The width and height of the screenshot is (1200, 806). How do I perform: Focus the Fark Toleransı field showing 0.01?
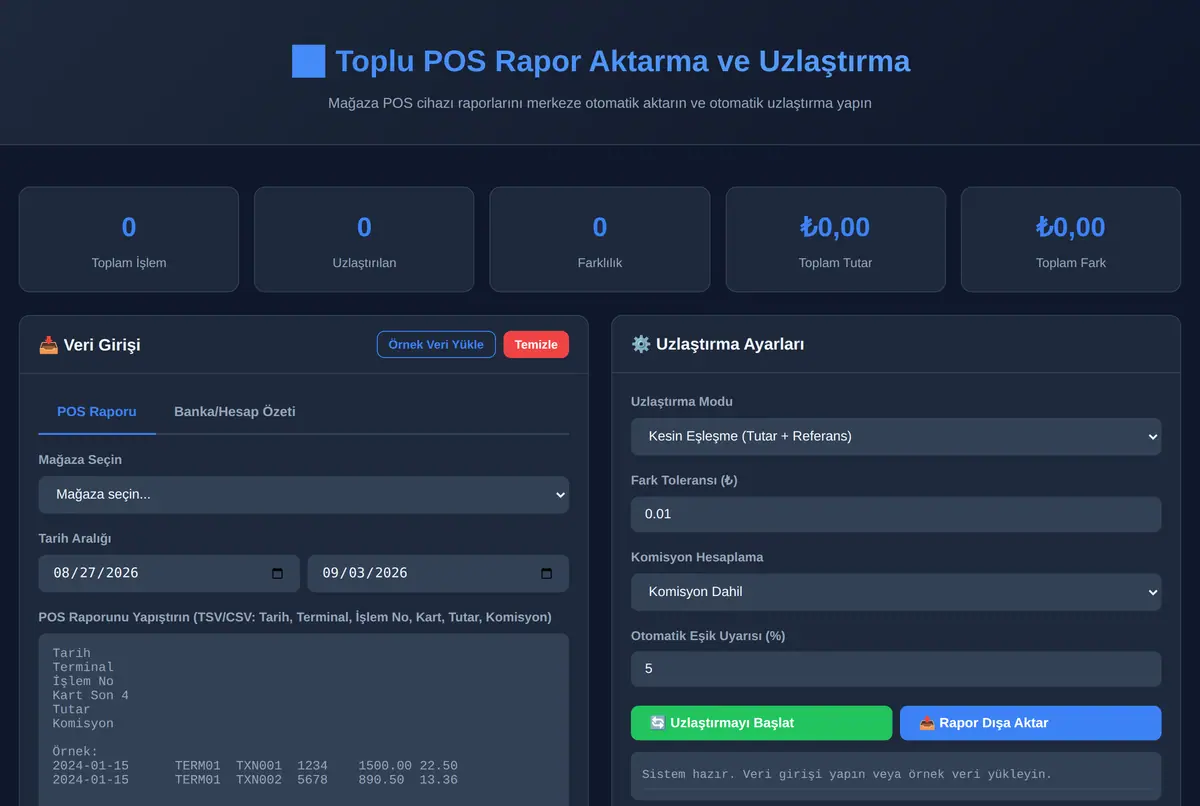coord(896,514)
